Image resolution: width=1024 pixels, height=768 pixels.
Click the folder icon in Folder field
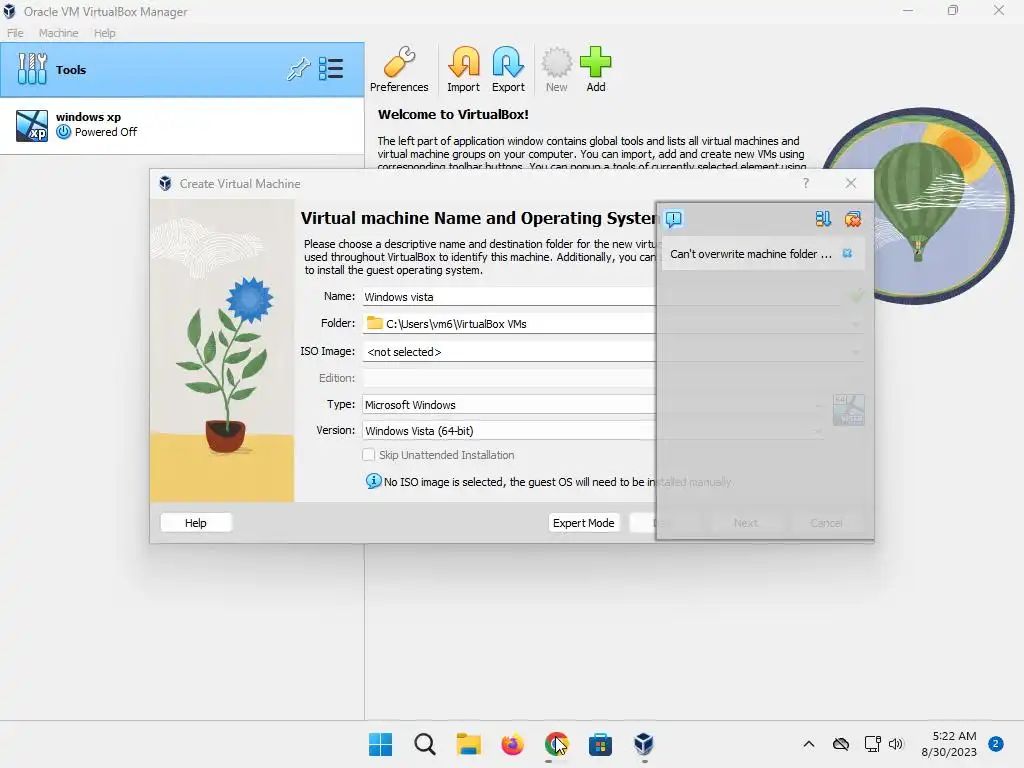375,323
